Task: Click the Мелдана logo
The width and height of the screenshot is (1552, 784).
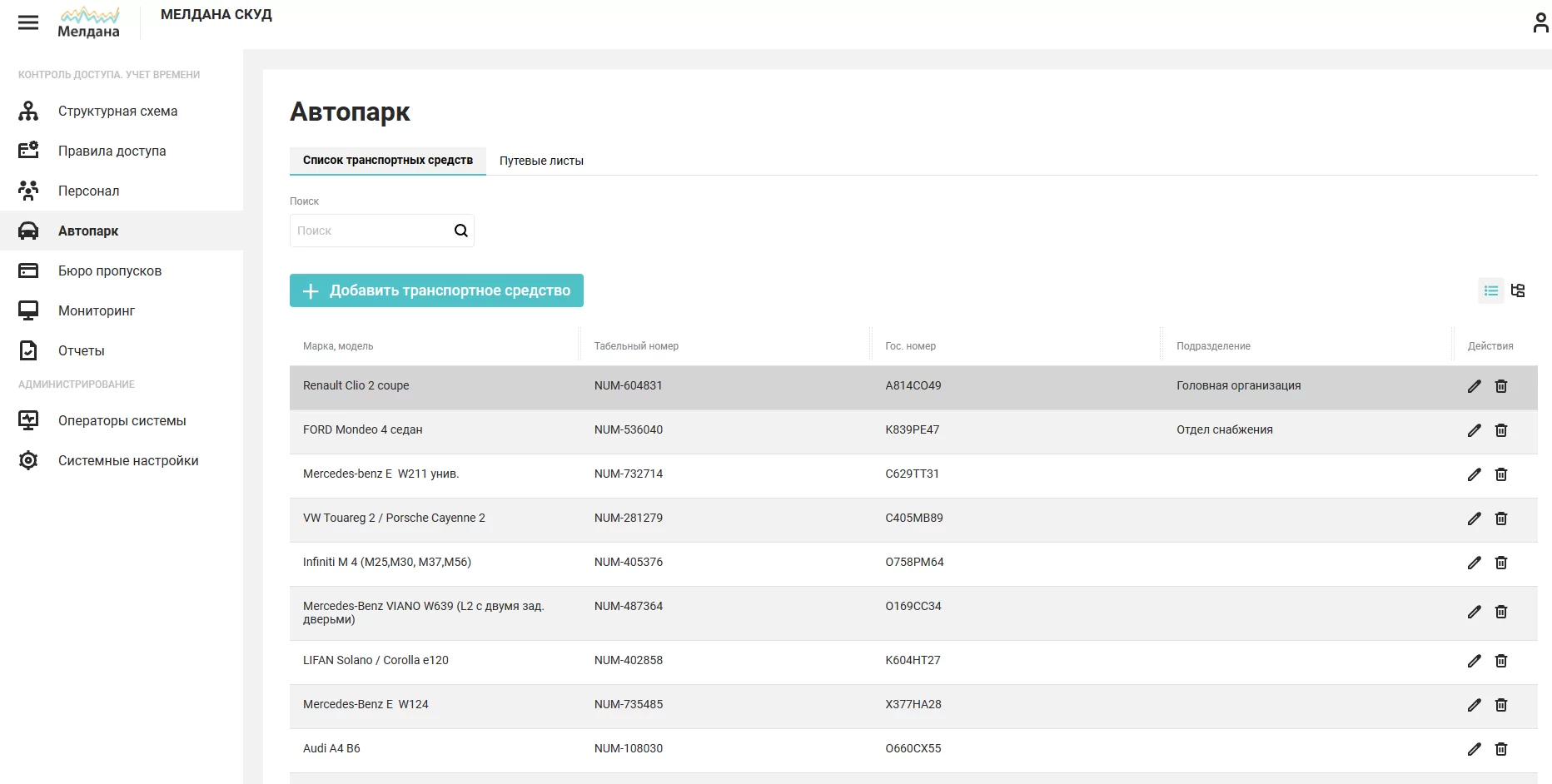Action: [89, 22]
